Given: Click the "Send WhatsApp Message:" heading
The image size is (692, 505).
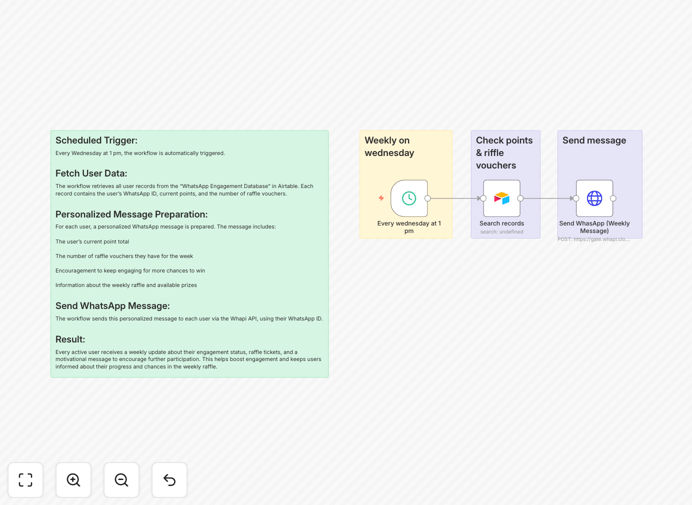Looking at the screenshot, I should click(112, 306).
